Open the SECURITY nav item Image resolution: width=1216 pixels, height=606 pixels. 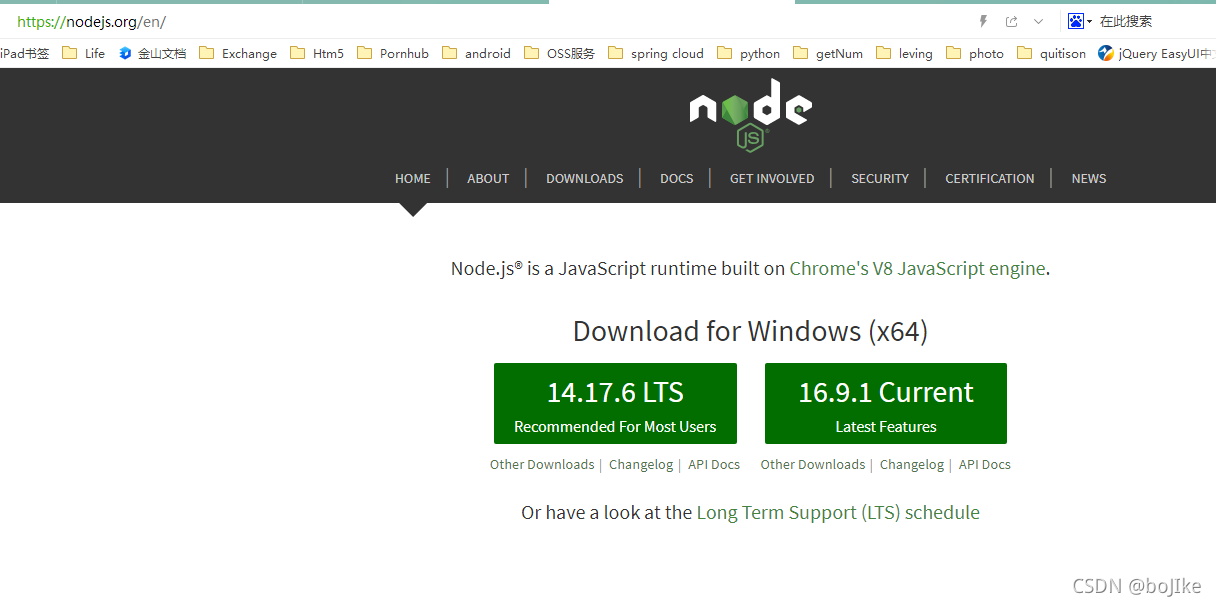880,178
